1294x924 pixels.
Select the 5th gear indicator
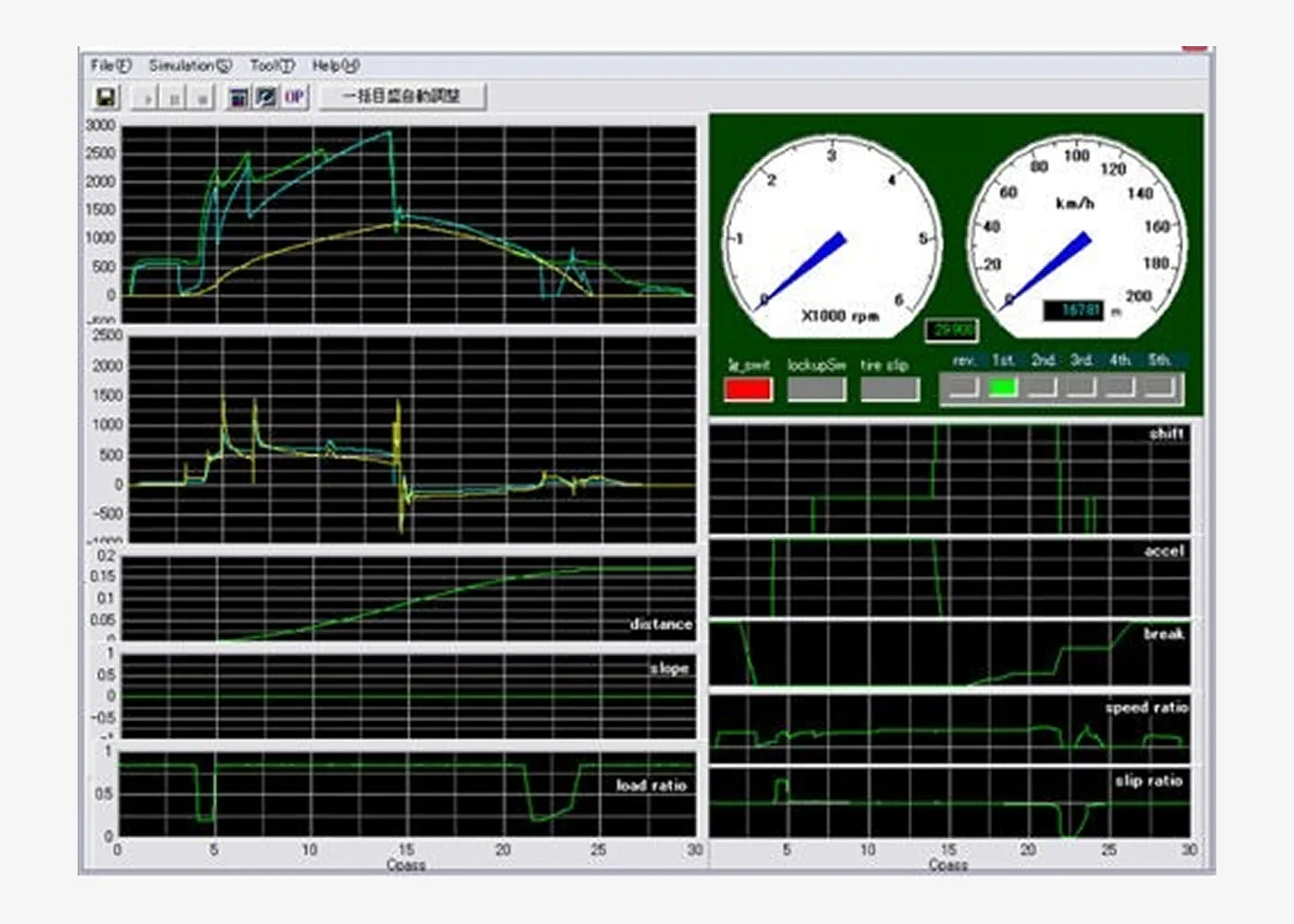pyautogui.click(x=1160, y=387)
